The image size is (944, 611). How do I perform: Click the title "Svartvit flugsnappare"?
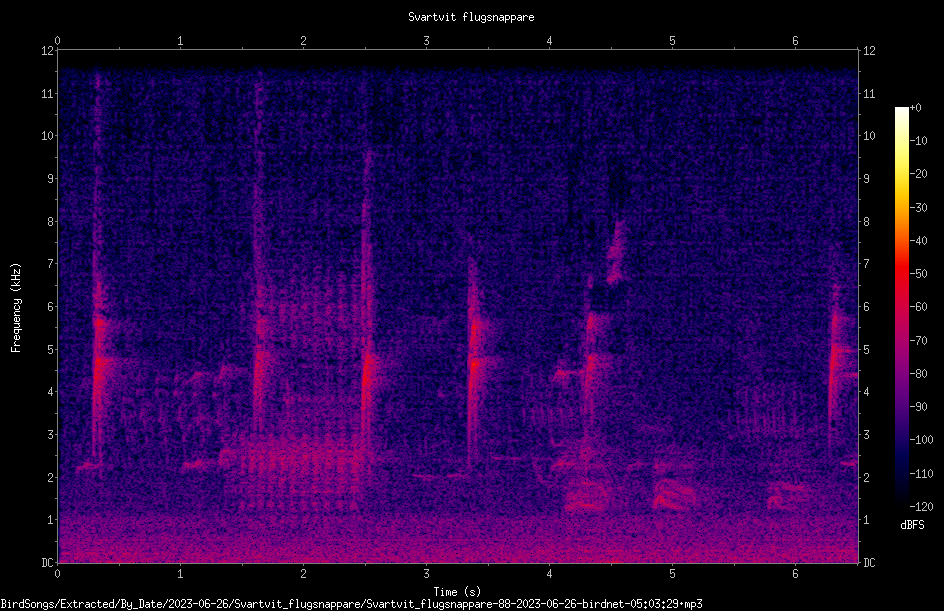pos(471,17)
